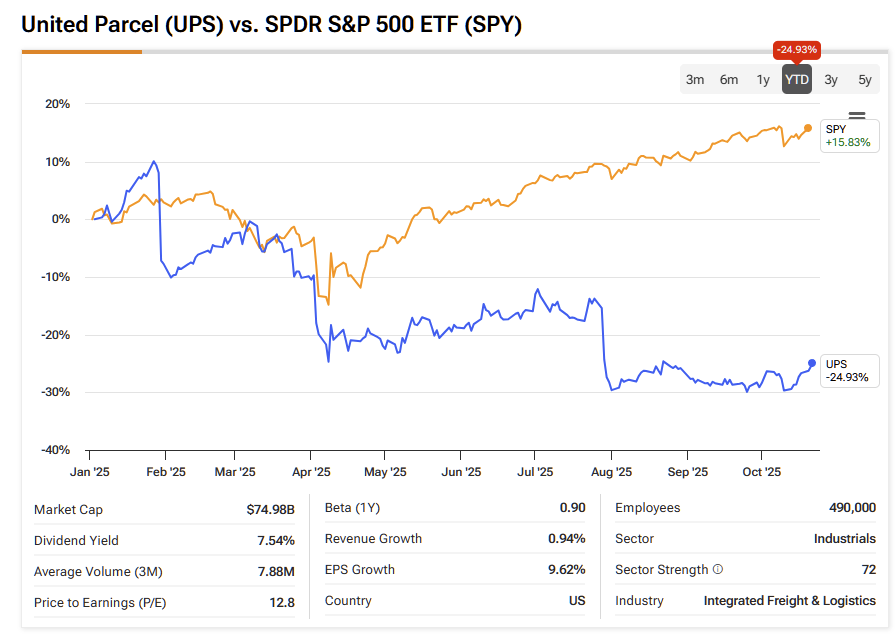Click the Oct '25 axis label
895x634 pixels.
pyautogui.click(x=761, y=472)
